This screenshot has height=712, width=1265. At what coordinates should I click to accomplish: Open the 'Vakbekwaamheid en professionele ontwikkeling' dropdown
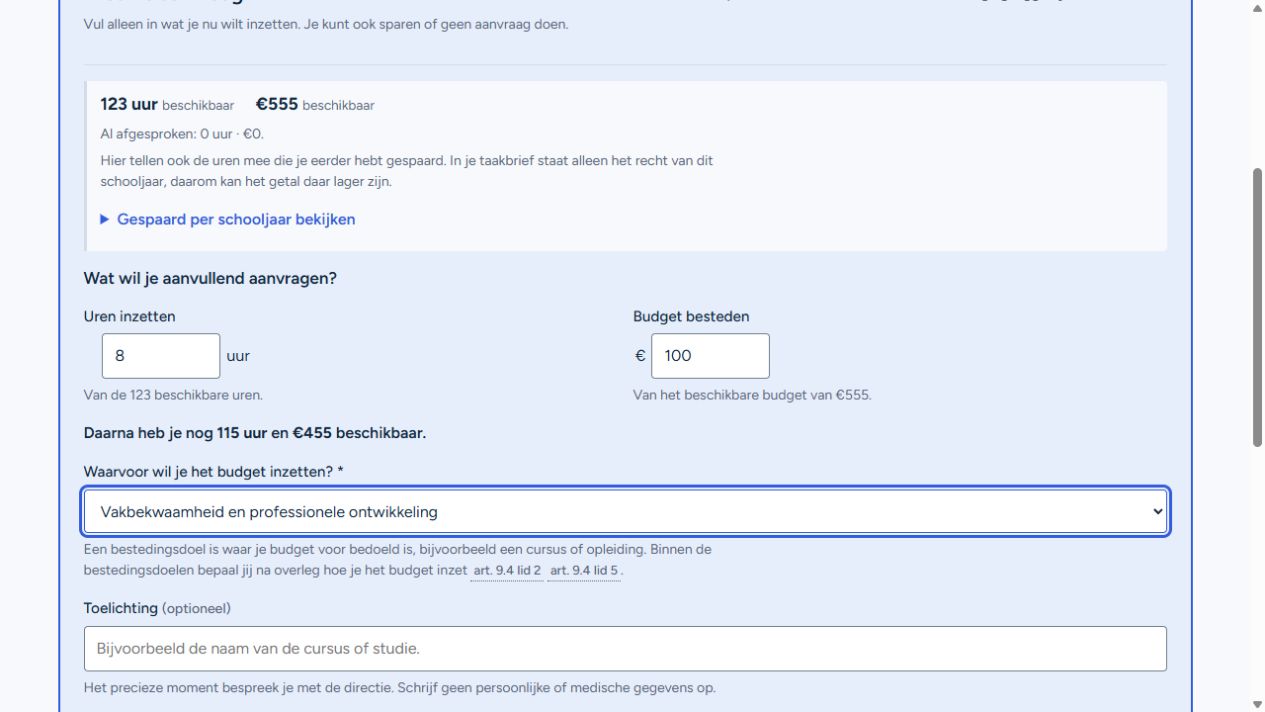pos(625,512)
